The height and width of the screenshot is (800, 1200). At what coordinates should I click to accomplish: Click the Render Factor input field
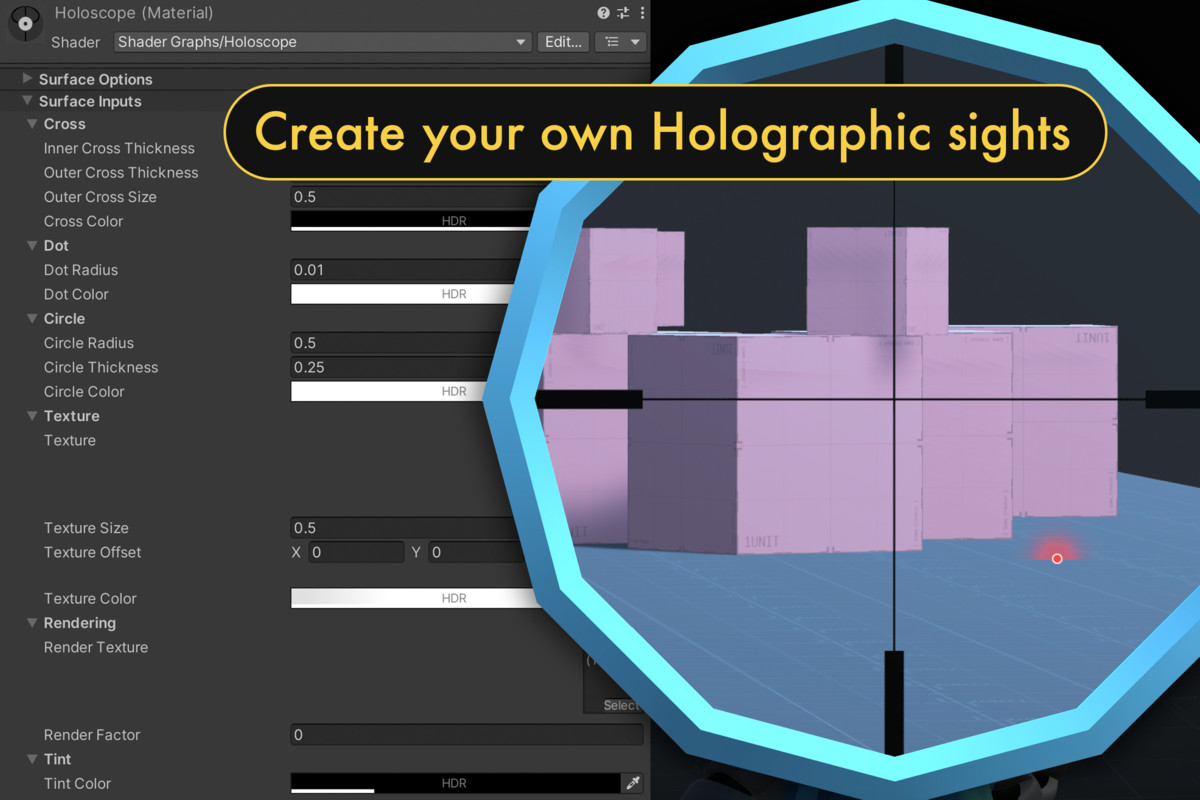[466, 735]
